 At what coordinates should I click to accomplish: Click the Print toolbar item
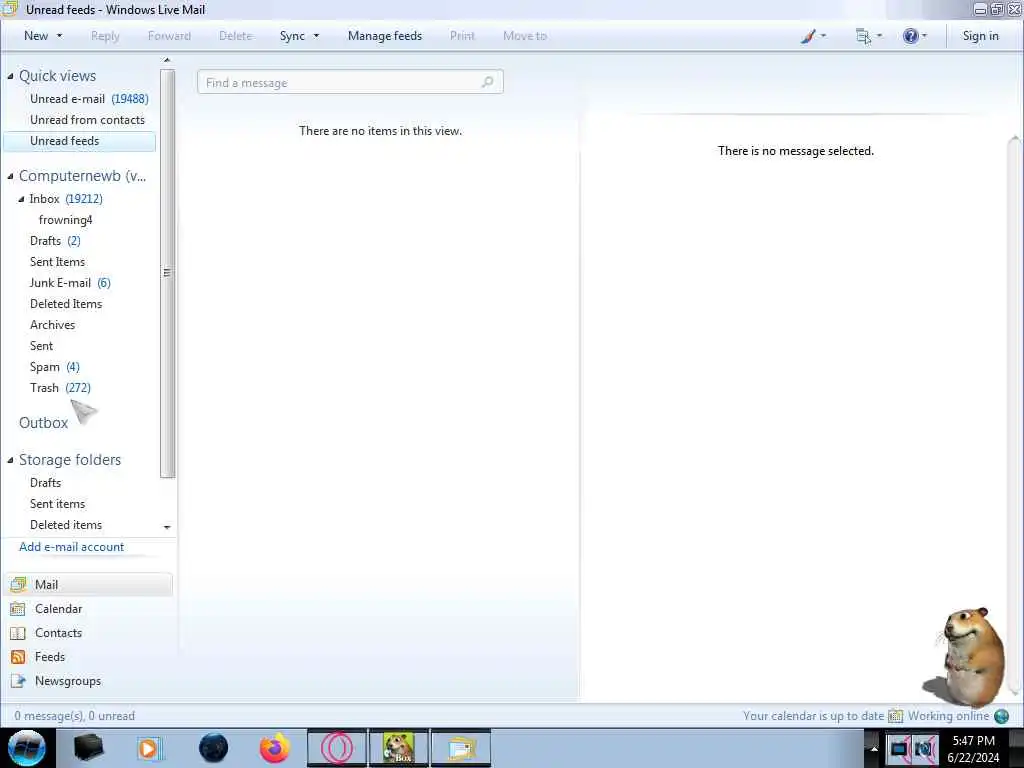click(x=462, y=36)
